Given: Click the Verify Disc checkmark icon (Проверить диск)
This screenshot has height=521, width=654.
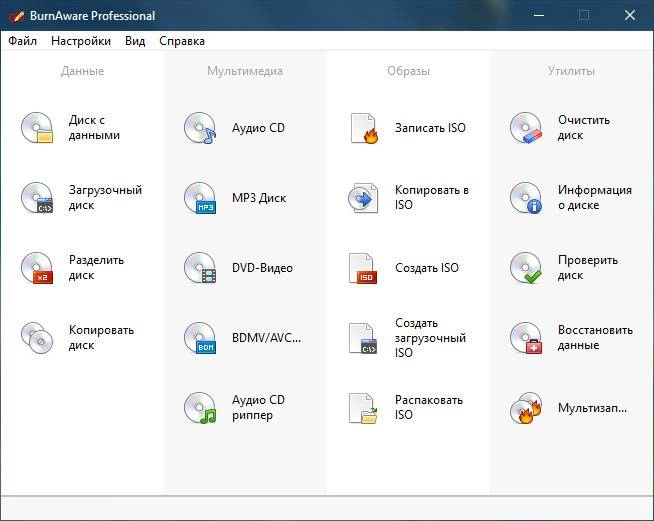Looking at the screenshot, I should [x=526, y=268].
